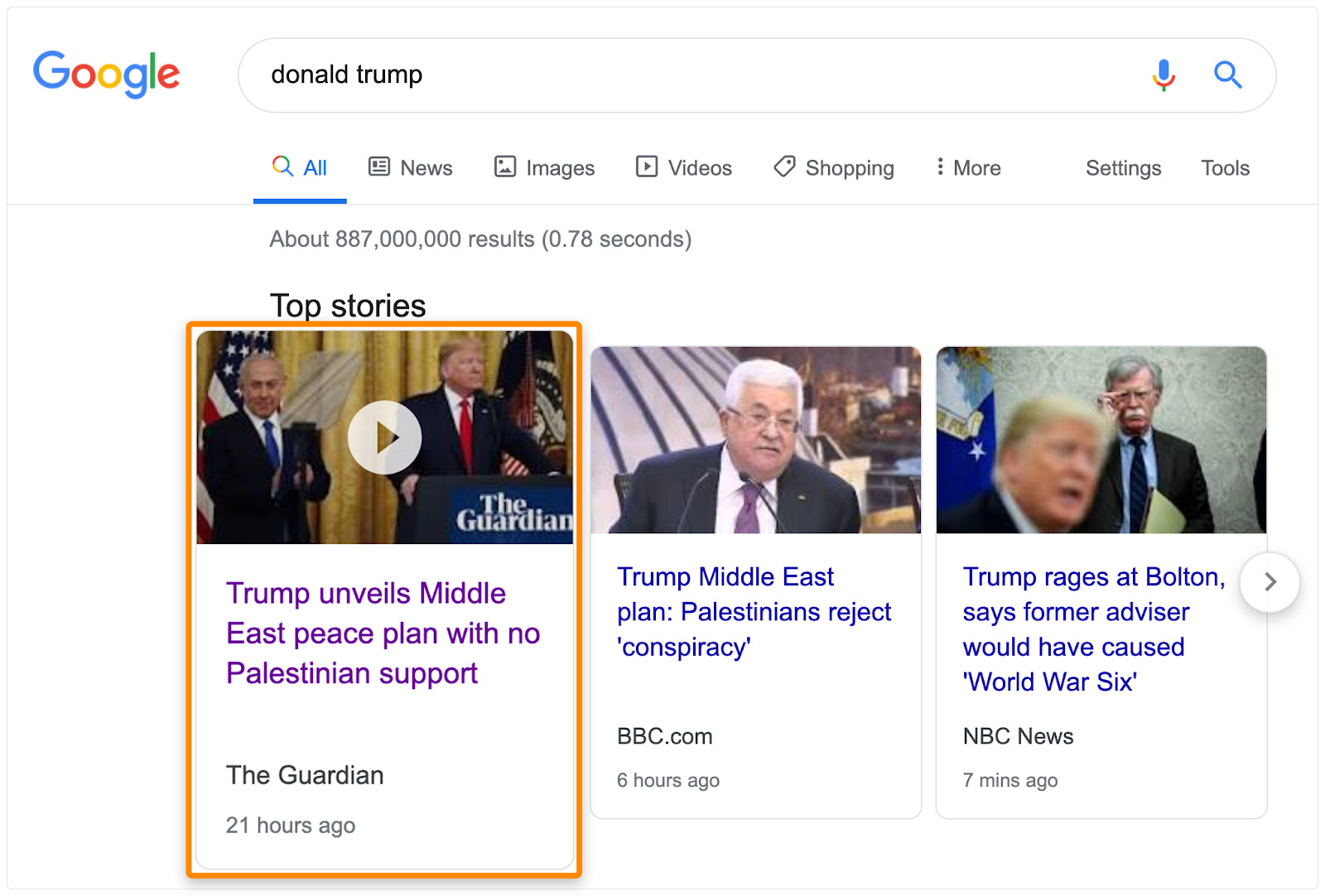Screen dimensions: 1325x896
Task: Open BBC story about Palestinians rejecting plan
Action: [x=754, y=612]
